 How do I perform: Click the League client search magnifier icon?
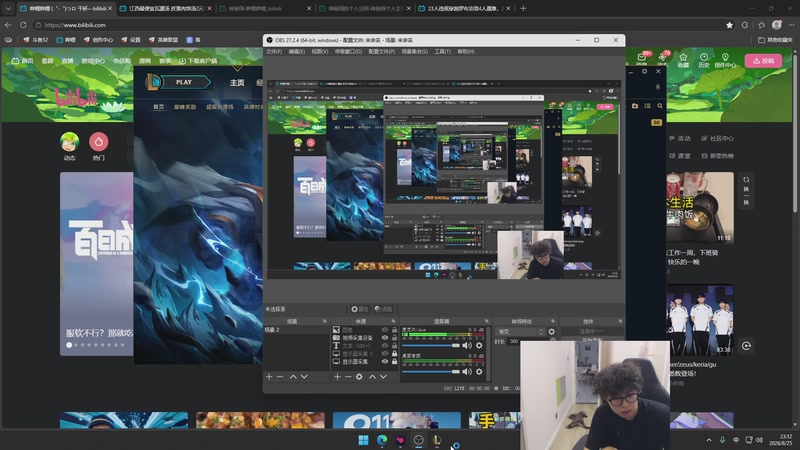coord(660,106)
